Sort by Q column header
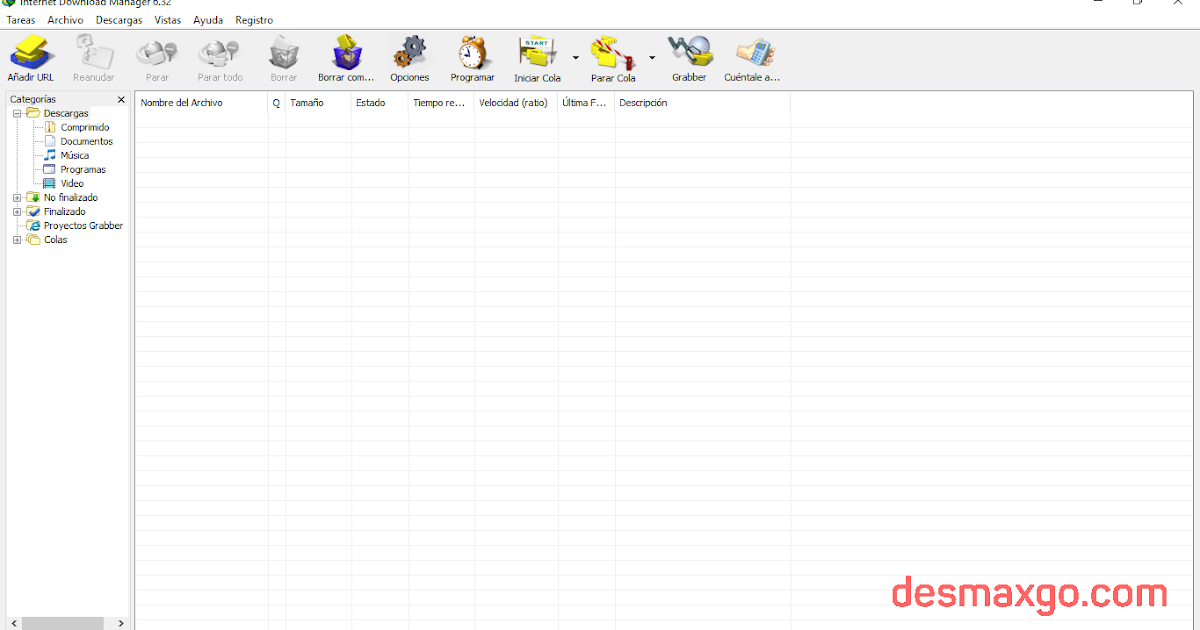1200x630 pixels. [x=277, y=103]
